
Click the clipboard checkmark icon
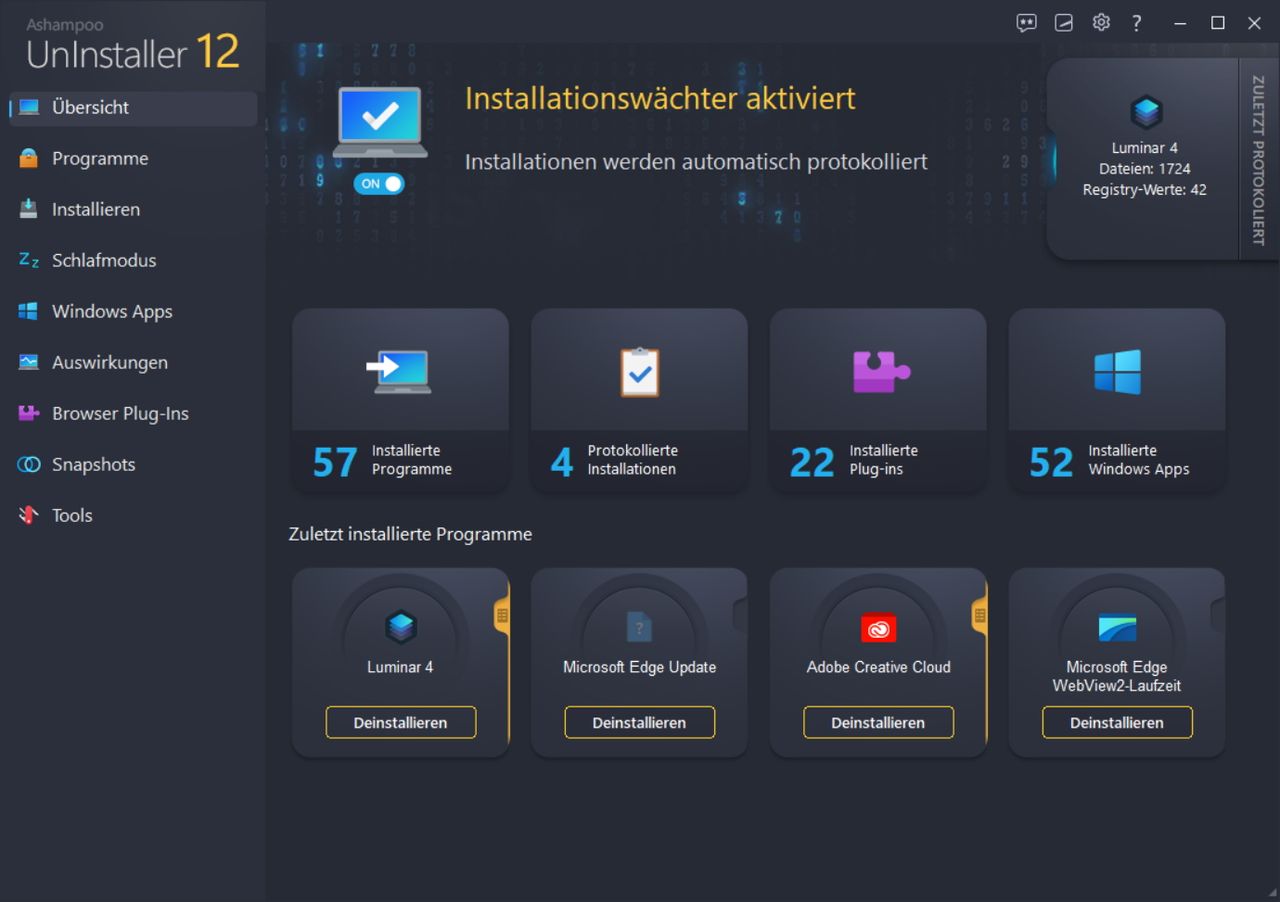pos(639,372)
